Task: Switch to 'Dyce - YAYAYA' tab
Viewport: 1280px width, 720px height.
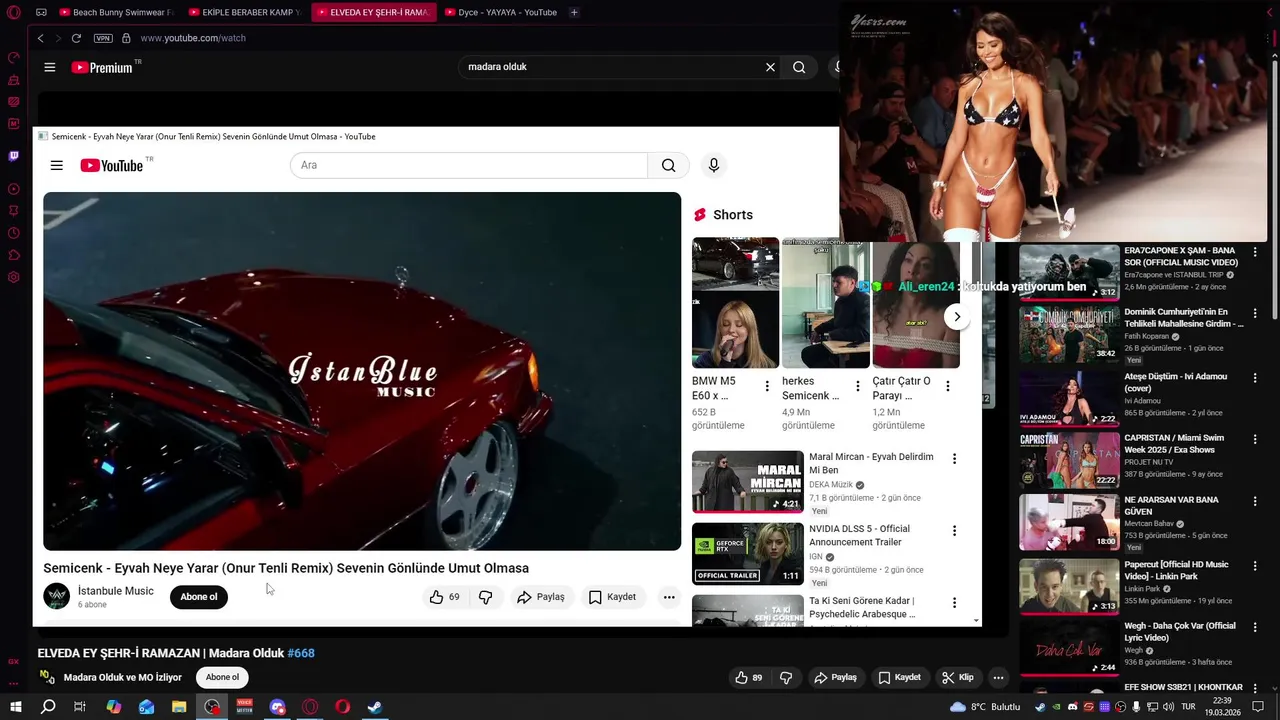Action: pyautogui.click(x=500, y=12)
